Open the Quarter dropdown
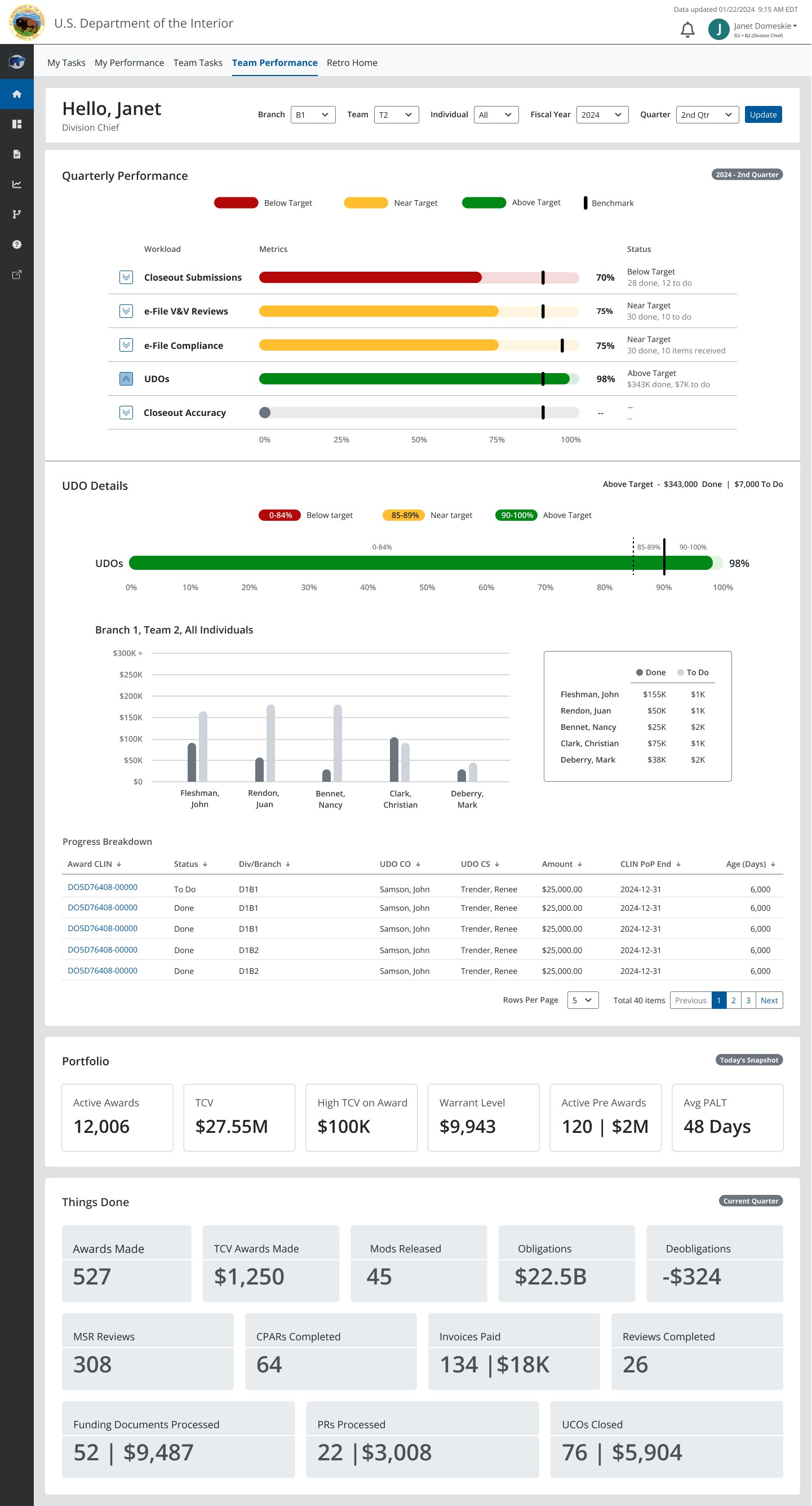 pyautogui.click(x=708, y=114)
